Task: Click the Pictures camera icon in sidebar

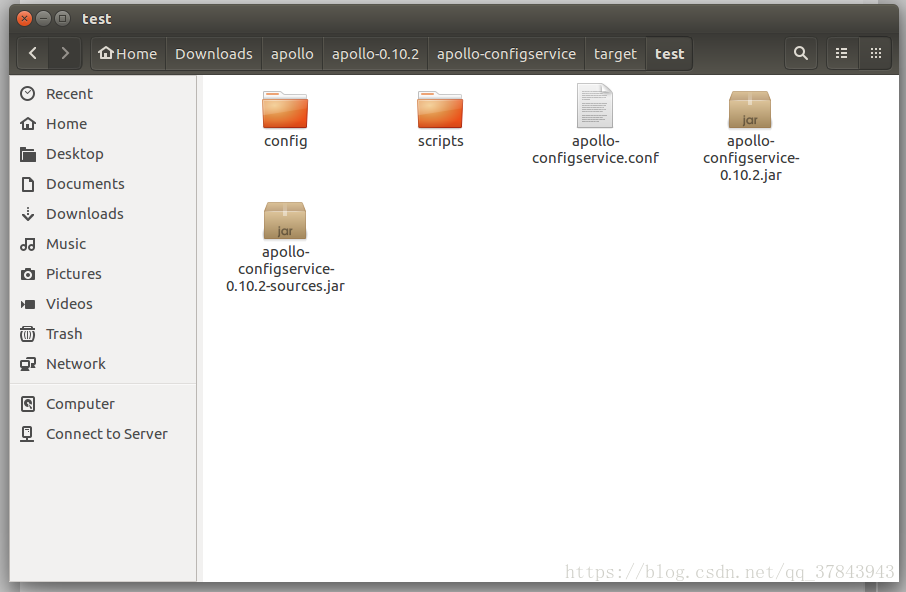Action: [28, 274]
